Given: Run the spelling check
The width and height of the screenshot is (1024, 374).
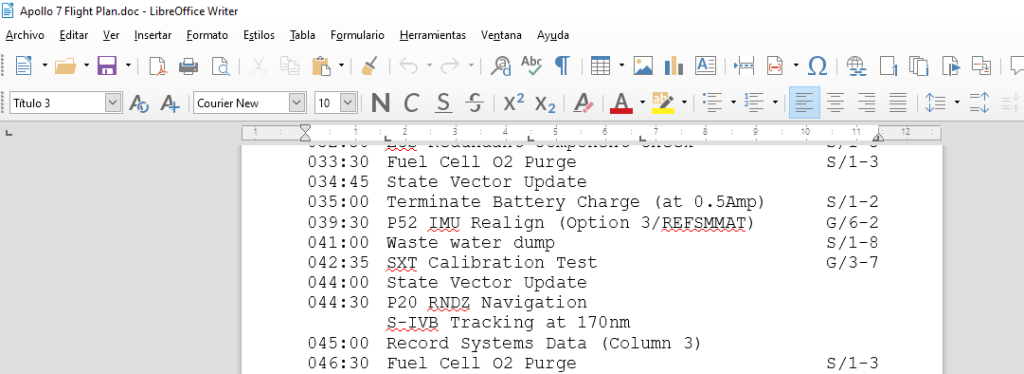Looking at the screenshot, I should (x=532, y=65).
